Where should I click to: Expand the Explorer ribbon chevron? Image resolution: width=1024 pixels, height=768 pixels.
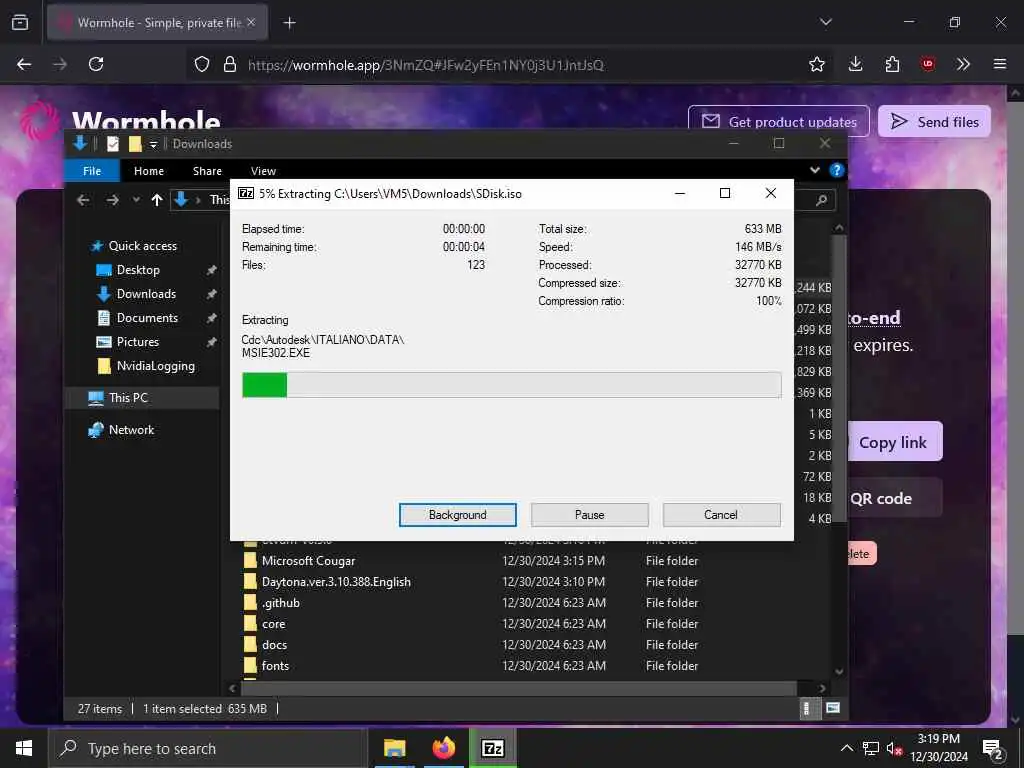point(814,170)
